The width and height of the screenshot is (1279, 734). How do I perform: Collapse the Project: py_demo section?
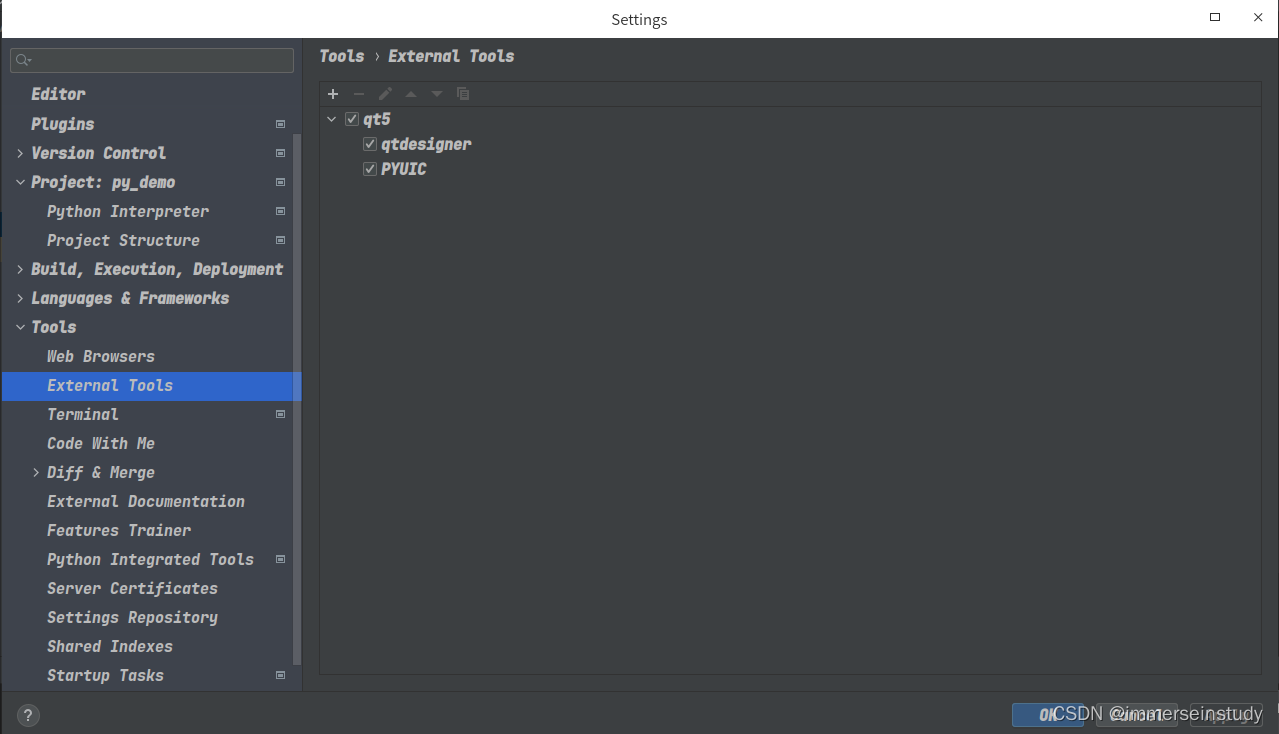click(x=20, y=182)
